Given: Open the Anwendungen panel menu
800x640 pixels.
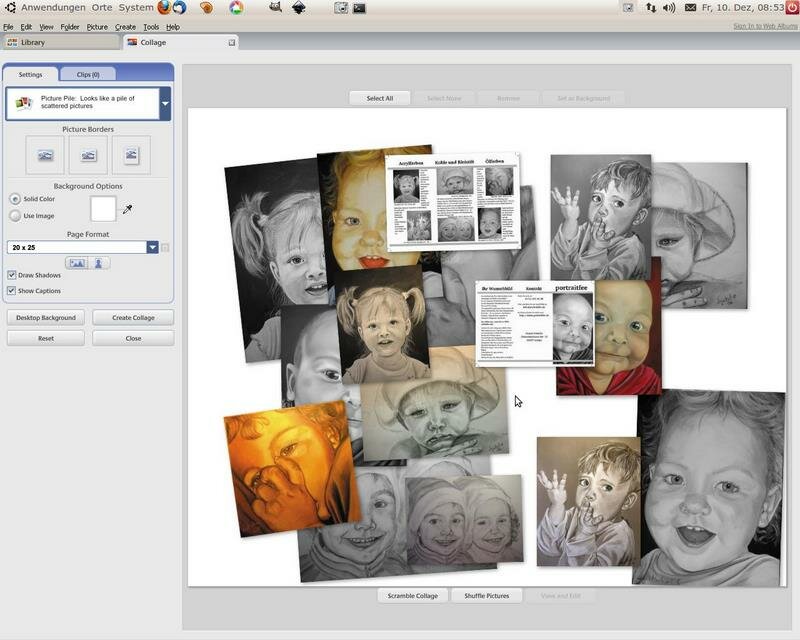Looking at the screenshot, I should (x=53, y=8).
